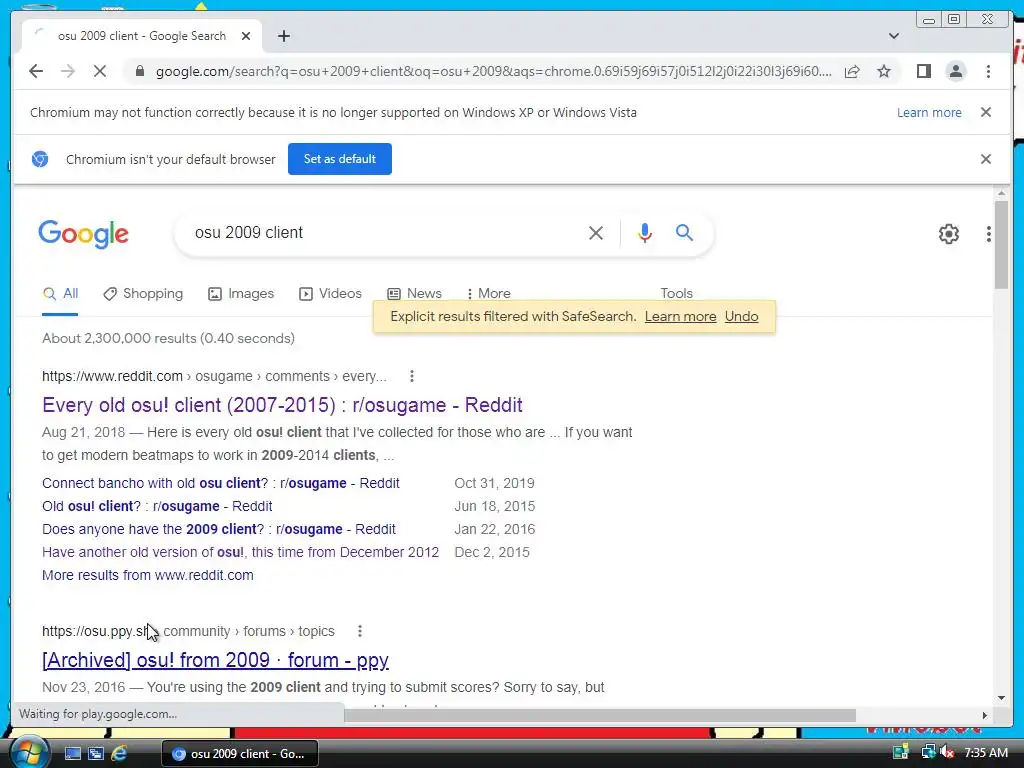The width and height of the screenshot is (1024, 768).
Task: Click the muted volume tray icon
Action: pos(948,753)
